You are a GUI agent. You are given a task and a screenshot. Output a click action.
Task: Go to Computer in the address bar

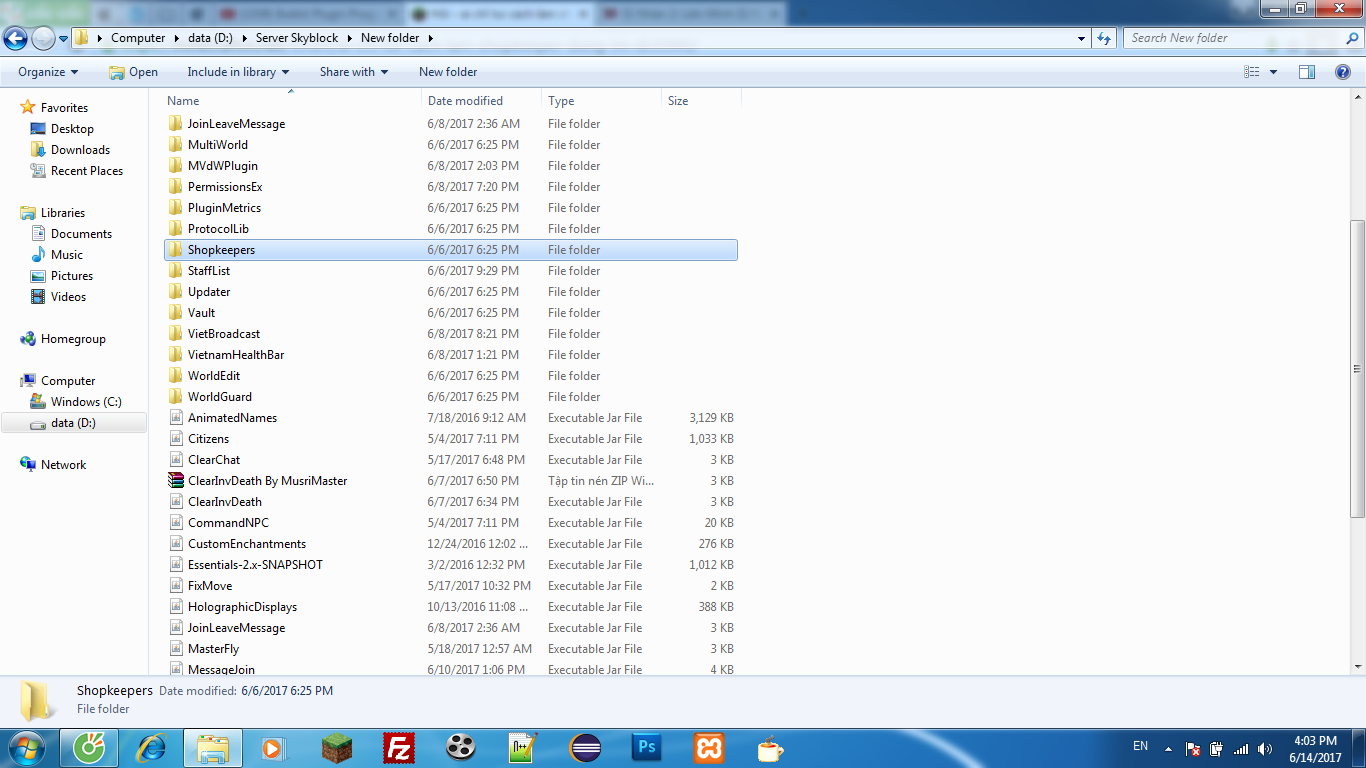click(138, 38)
